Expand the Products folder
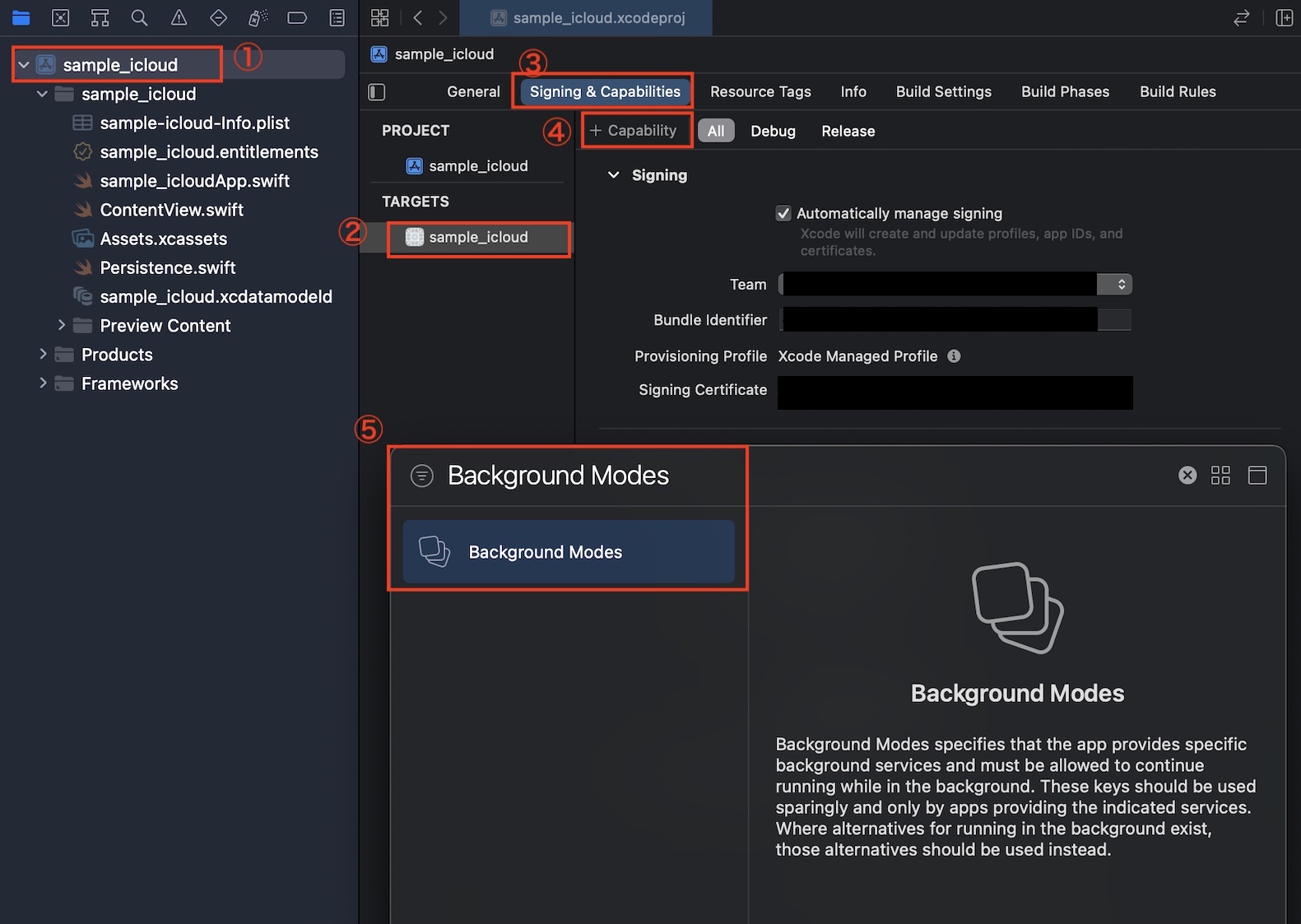 (x=43, y=354)
